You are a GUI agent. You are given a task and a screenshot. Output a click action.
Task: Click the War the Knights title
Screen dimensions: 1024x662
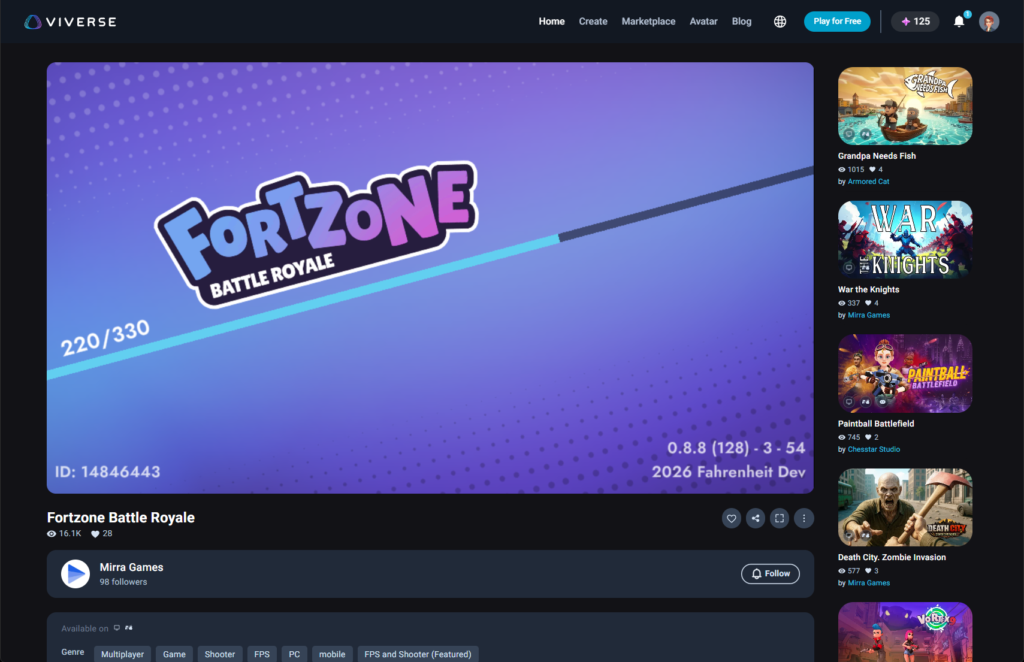869,290
